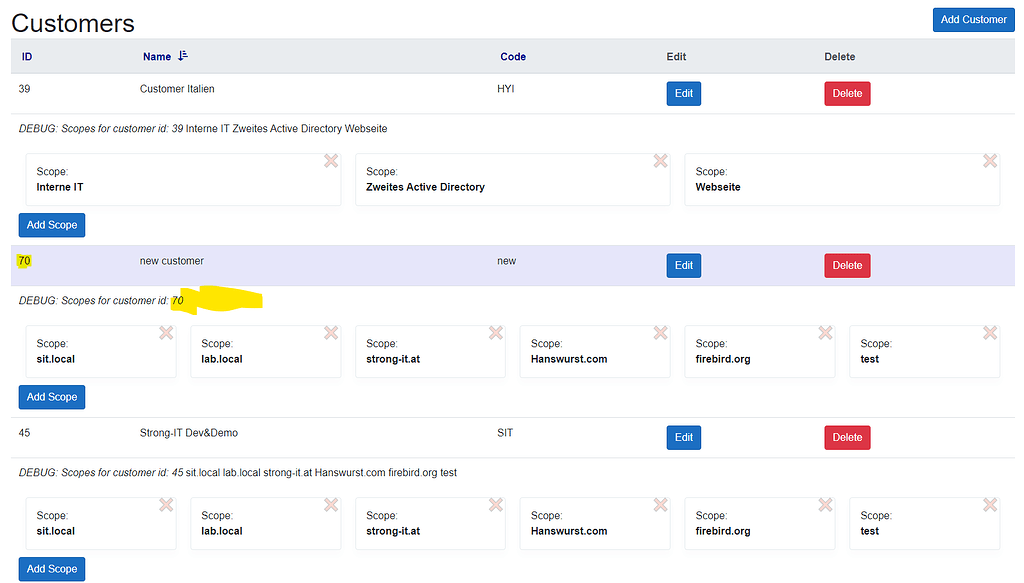Delete Hanswurst.com scope of new customer
Viewport: 1024px width, 583px height.
660,333
